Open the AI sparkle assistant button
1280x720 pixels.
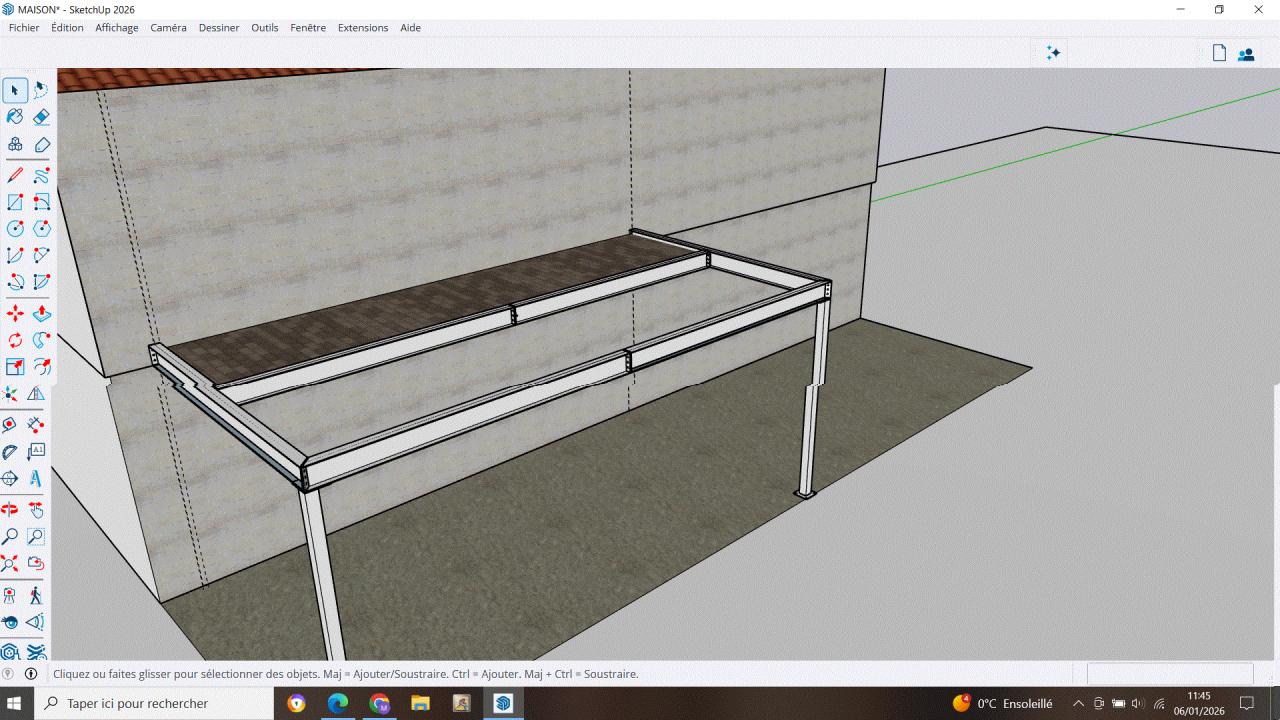coord(1053,53)
